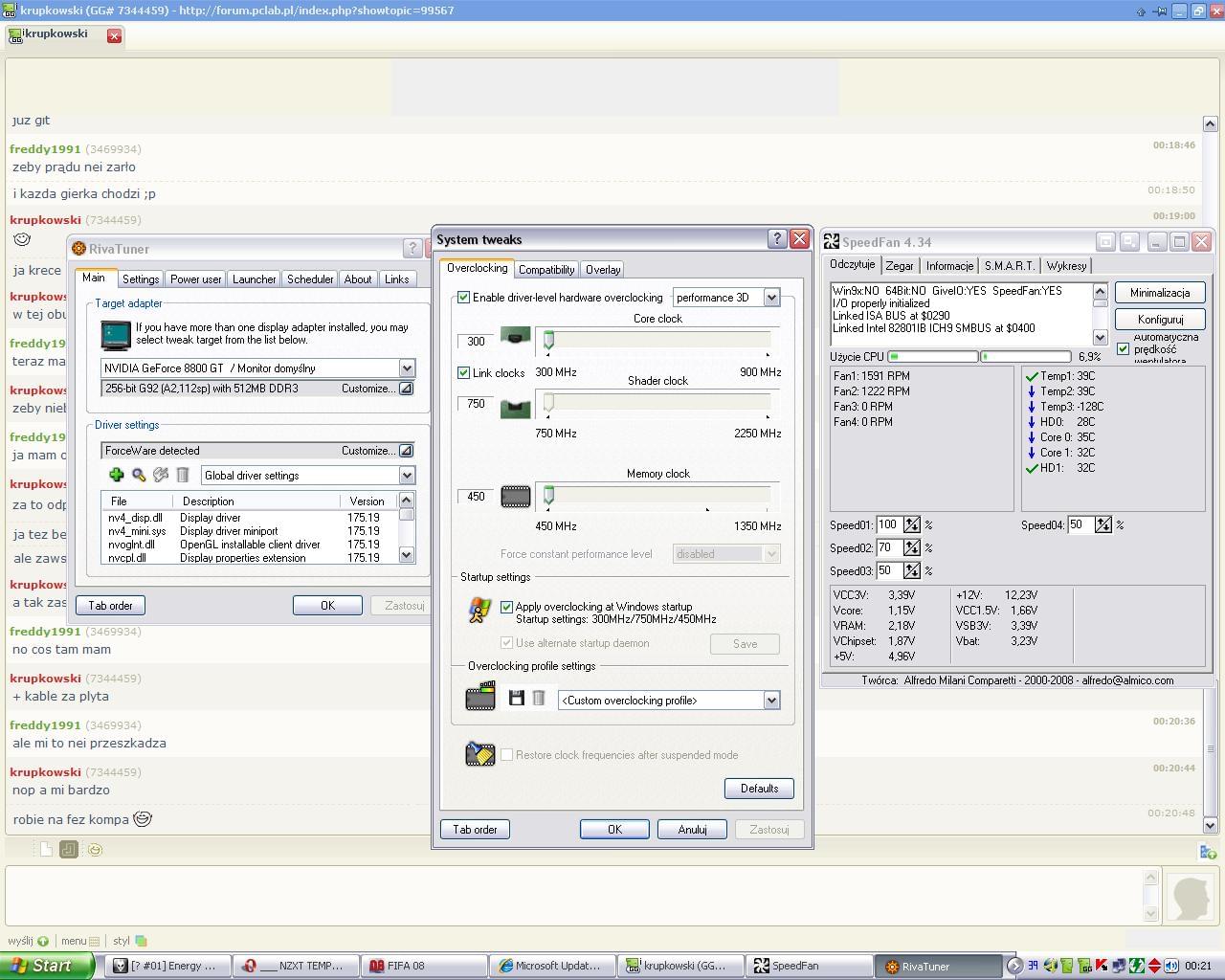Click the Konfiguruj button in SpeedFan
This screenshot has width=1225, height=980.
tap(1160, 320)
